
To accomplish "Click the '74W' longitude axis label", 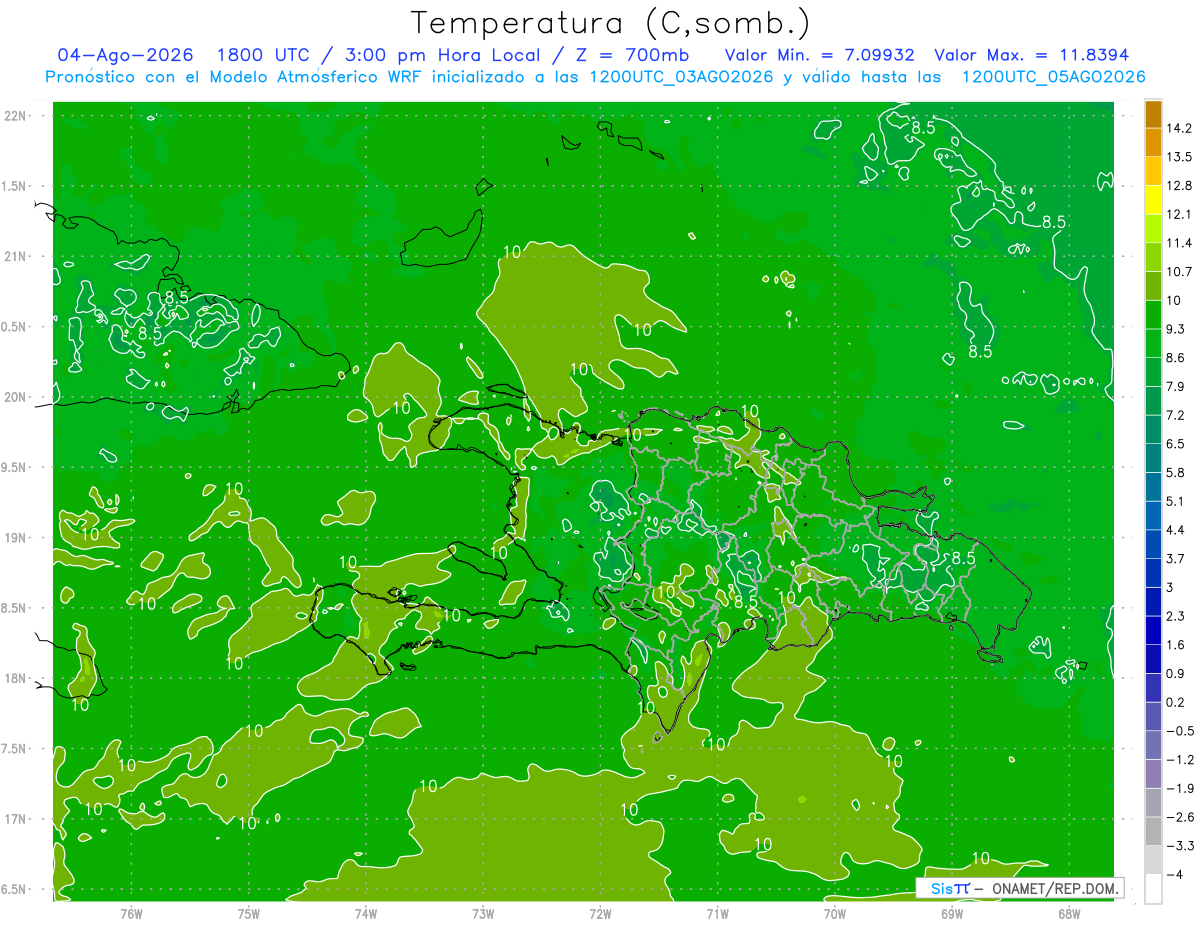I will 366,914.
